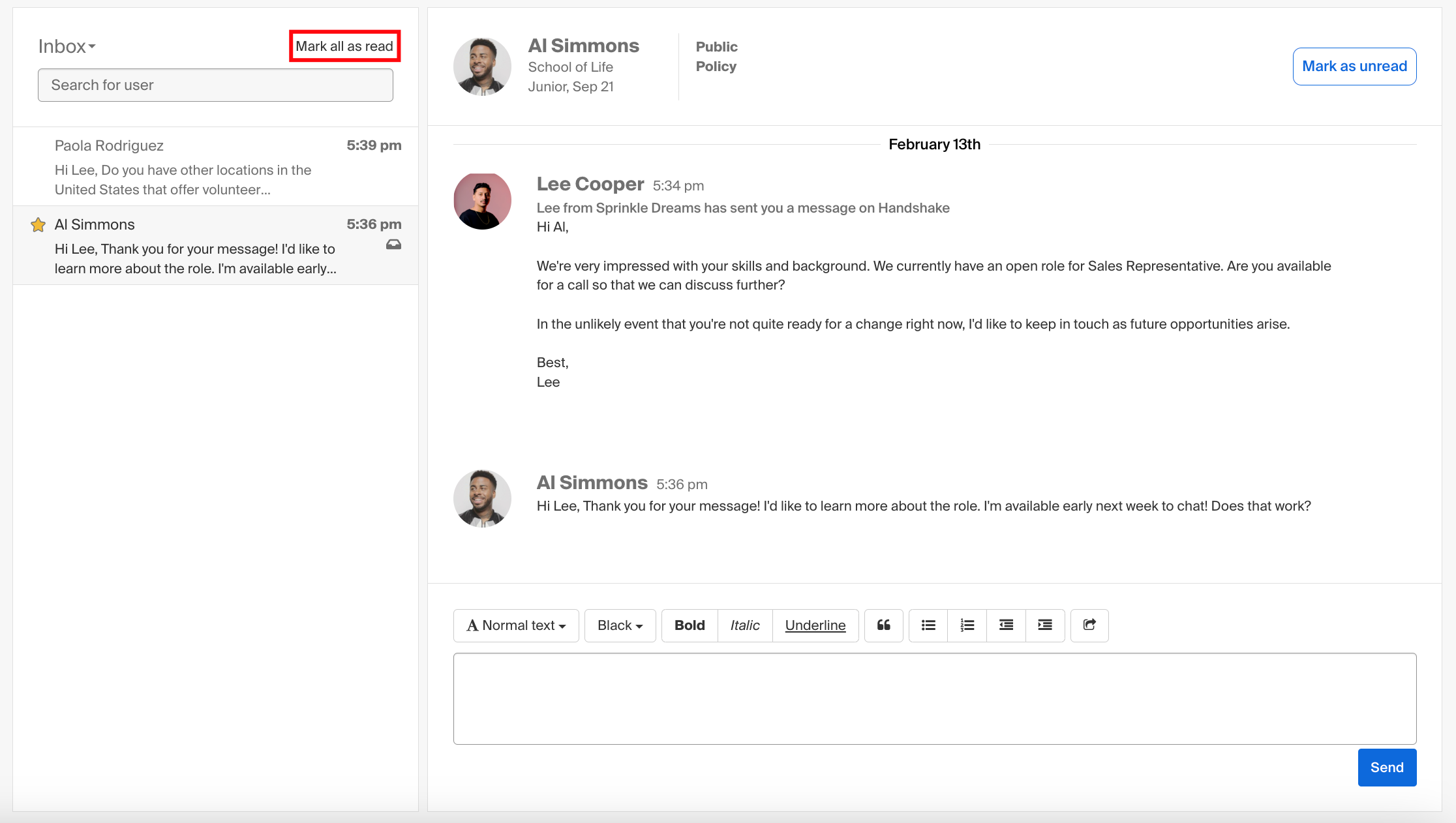Click Mark all as read
The width and height of the screenshot is (1456, 823).
[344, 46]
